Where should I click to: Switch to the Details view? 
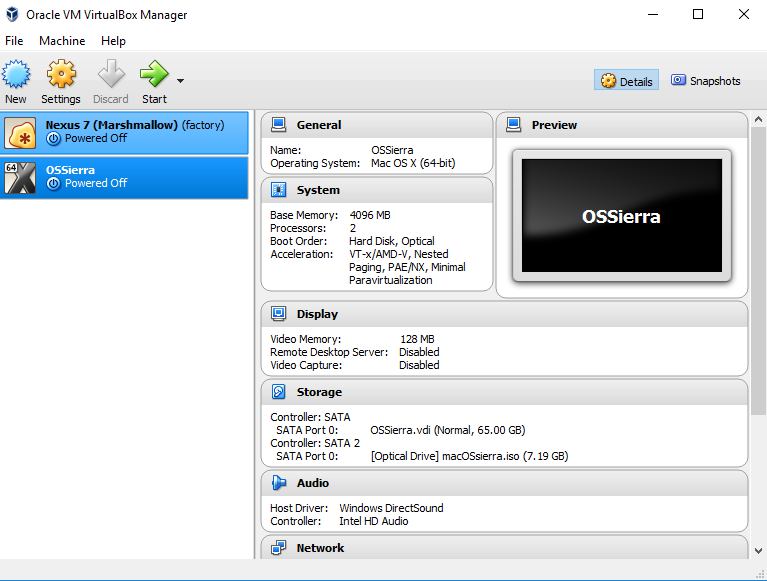click(x=627, y=81)
